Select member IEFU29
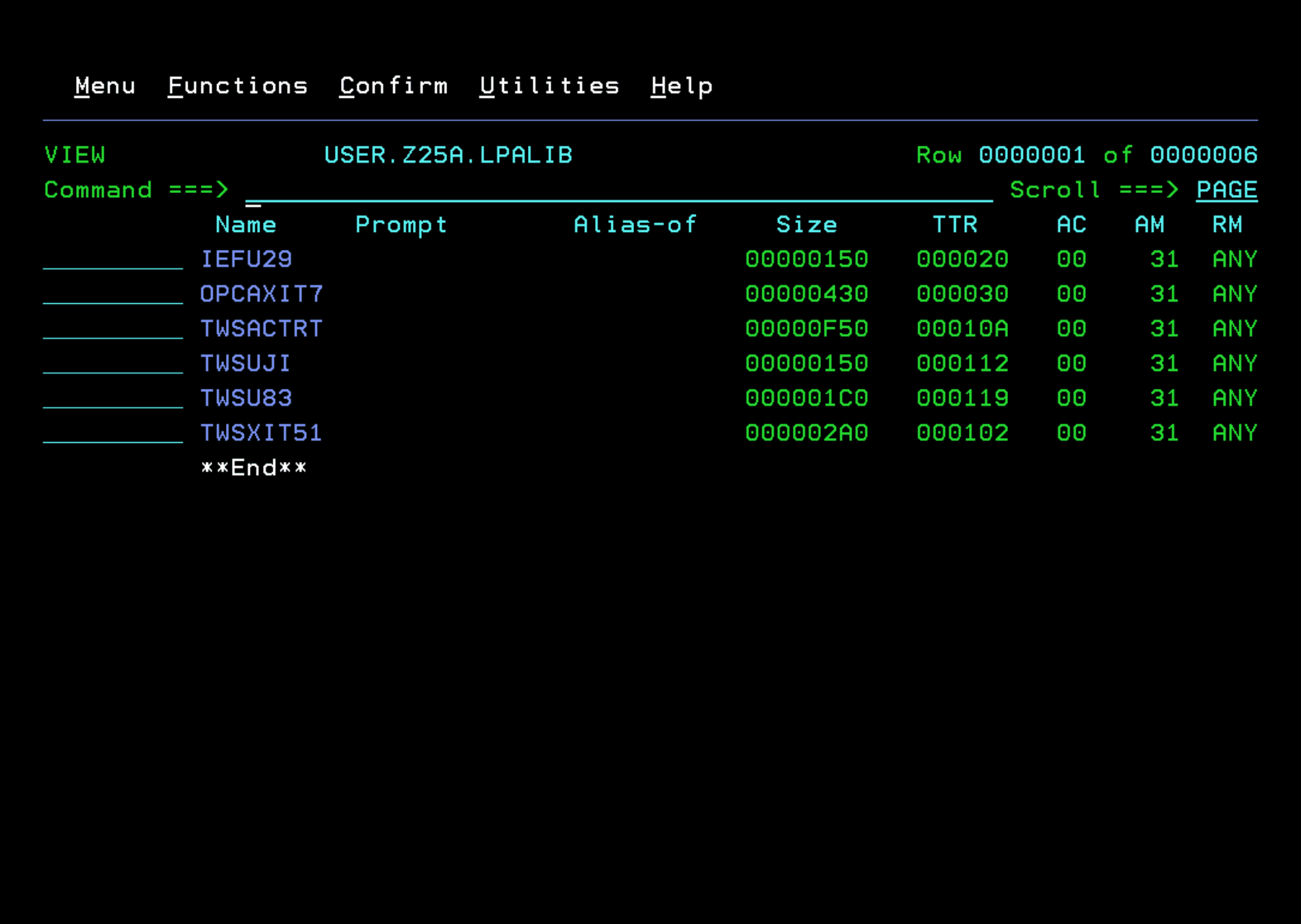 (x=246, y=259)
